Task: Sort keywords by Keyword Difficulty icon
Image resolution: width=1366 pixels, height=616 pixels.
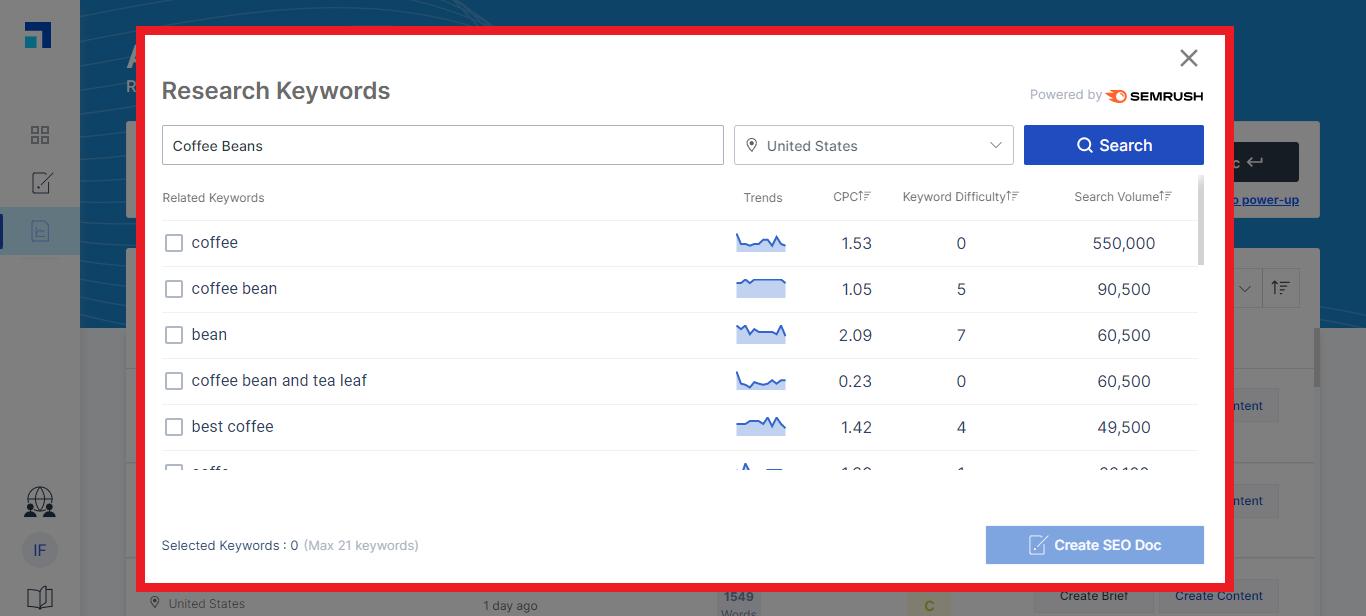Action: pos(1014,197)
